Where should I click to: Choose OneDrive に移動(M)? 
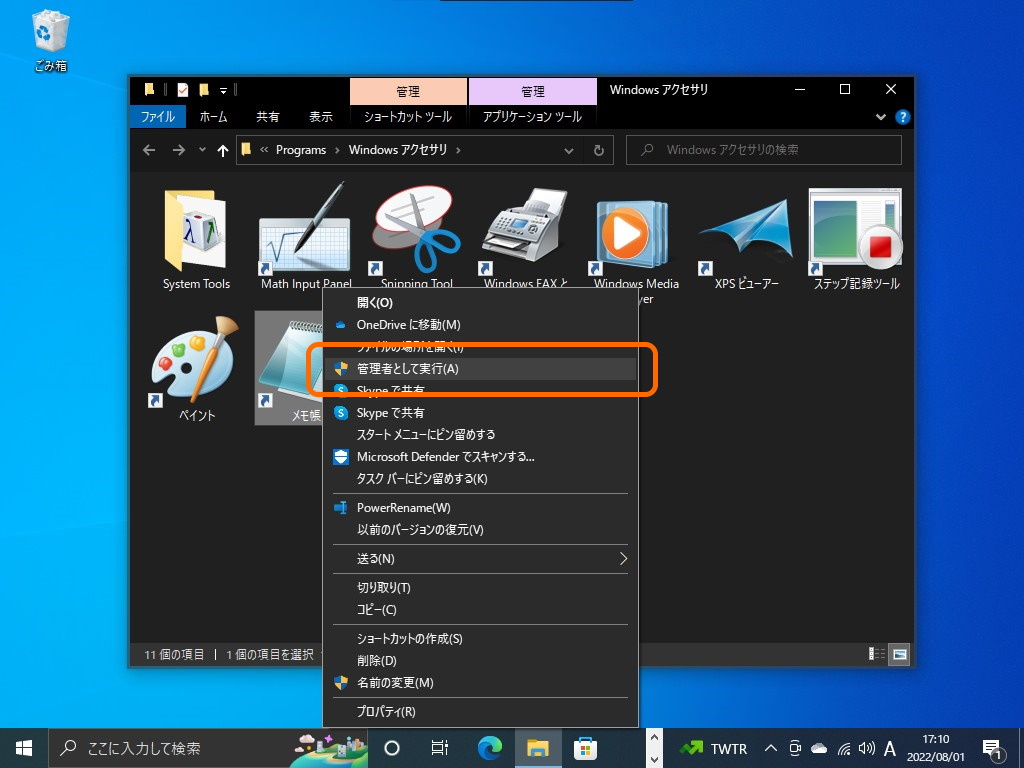click(480, 325)
